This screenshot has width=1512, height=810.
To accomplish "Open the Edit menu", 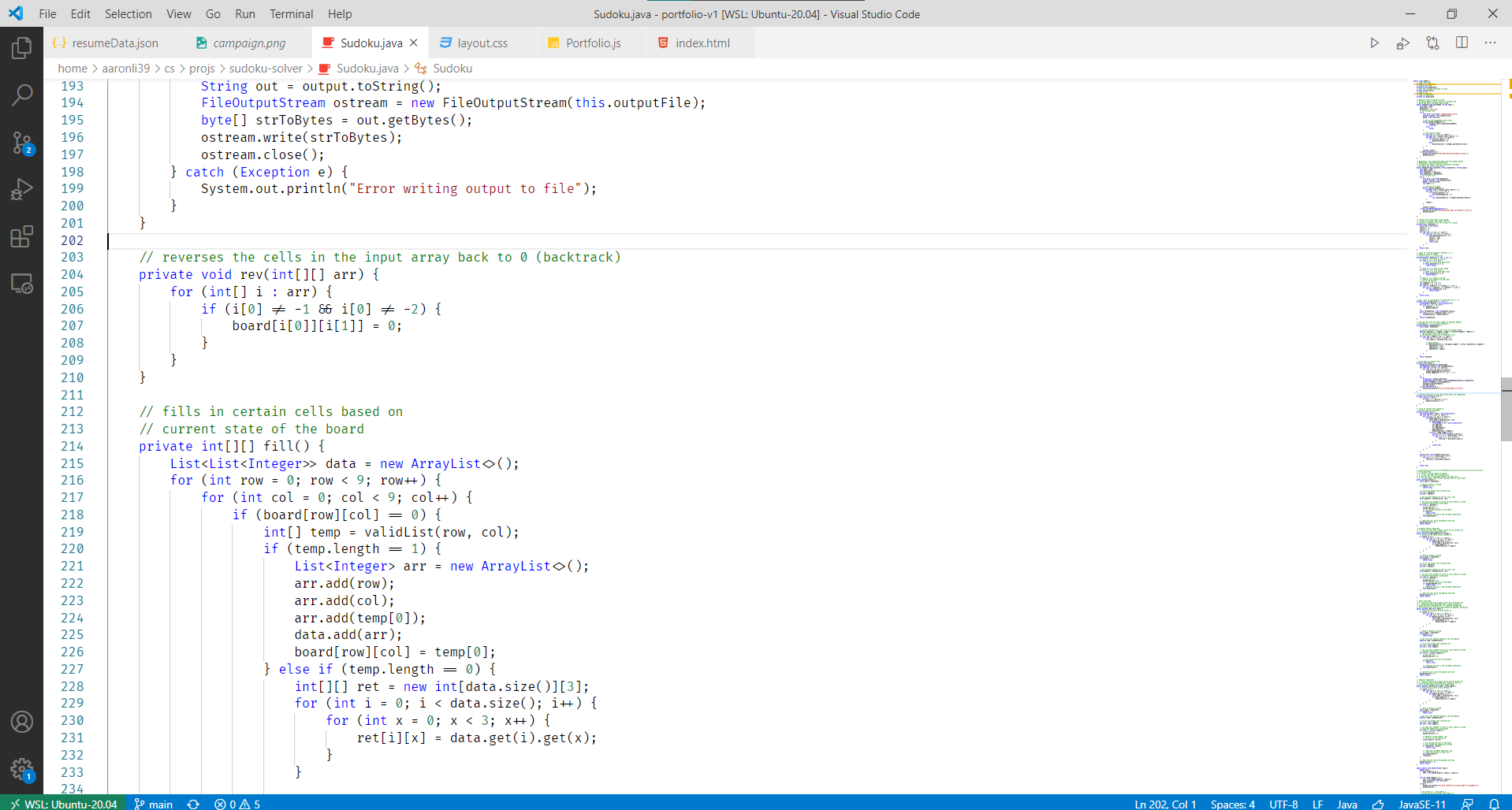I will coord(80,13).
